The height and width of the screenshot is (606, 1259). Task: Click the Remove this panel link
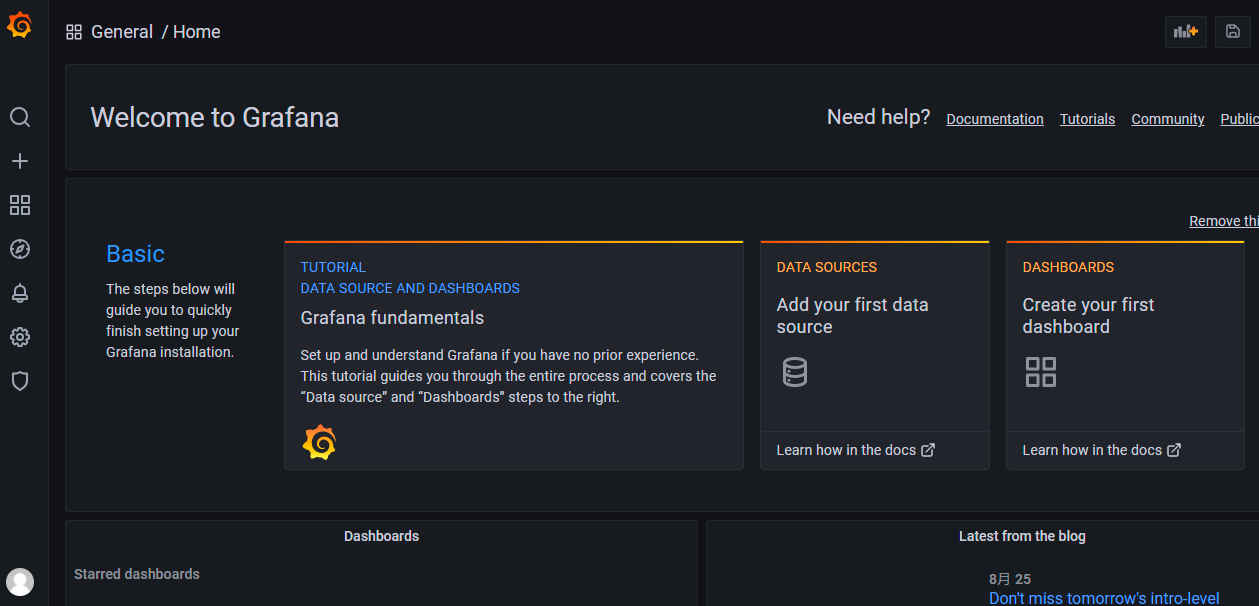[1224, 221]
